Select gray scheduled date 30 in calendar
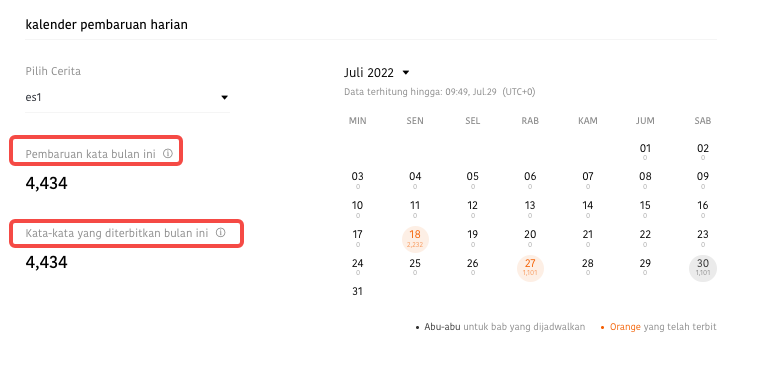Viewport: 774px width, 370px height. [x=703, y=268]
